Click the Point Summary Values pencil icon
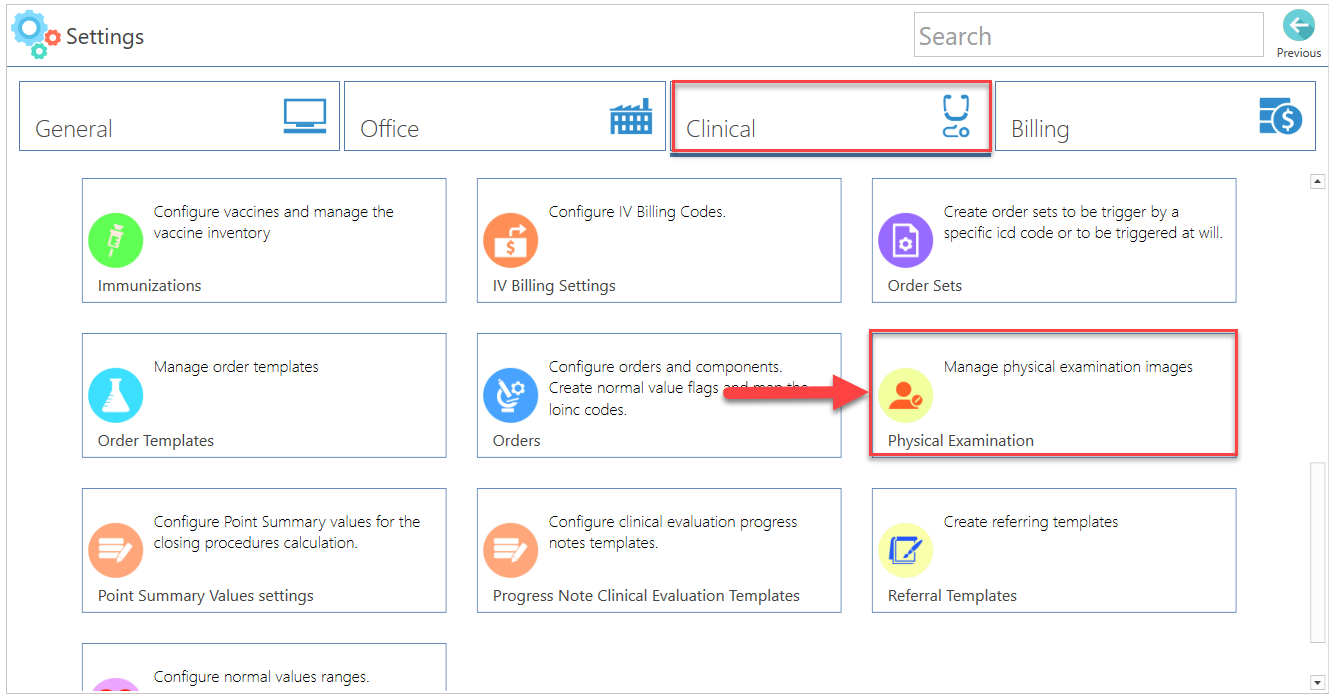 point(116,550)
